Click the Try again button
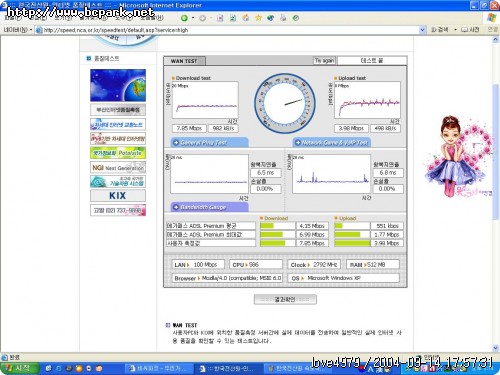The height and width of the screenshot is (375, 500). click(x=324, y=61)
